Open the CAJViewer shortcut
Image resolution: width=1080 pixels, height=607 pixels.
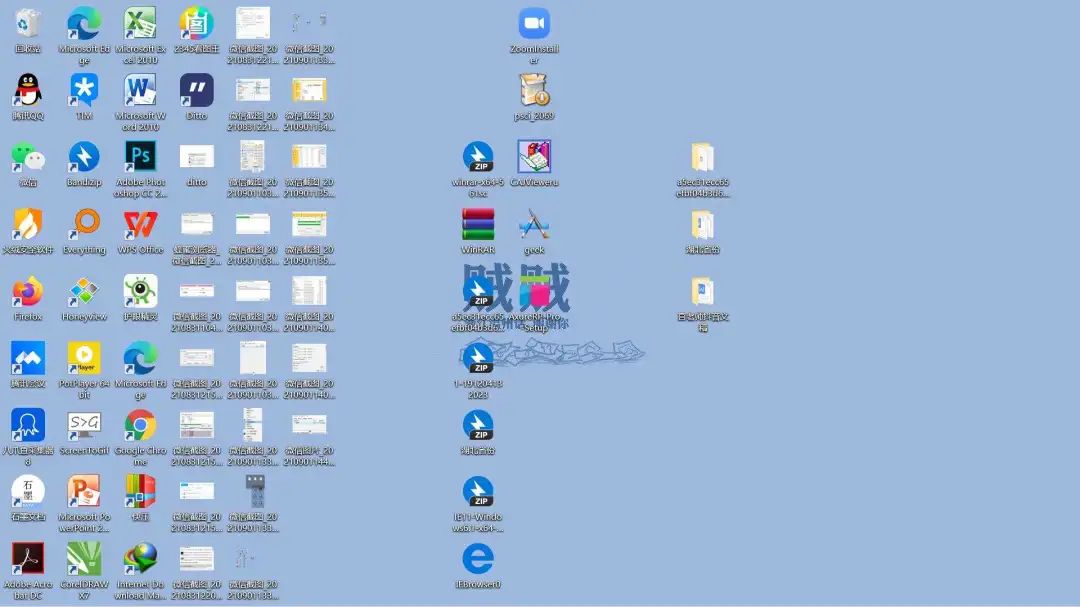click(x=534, y=158)
